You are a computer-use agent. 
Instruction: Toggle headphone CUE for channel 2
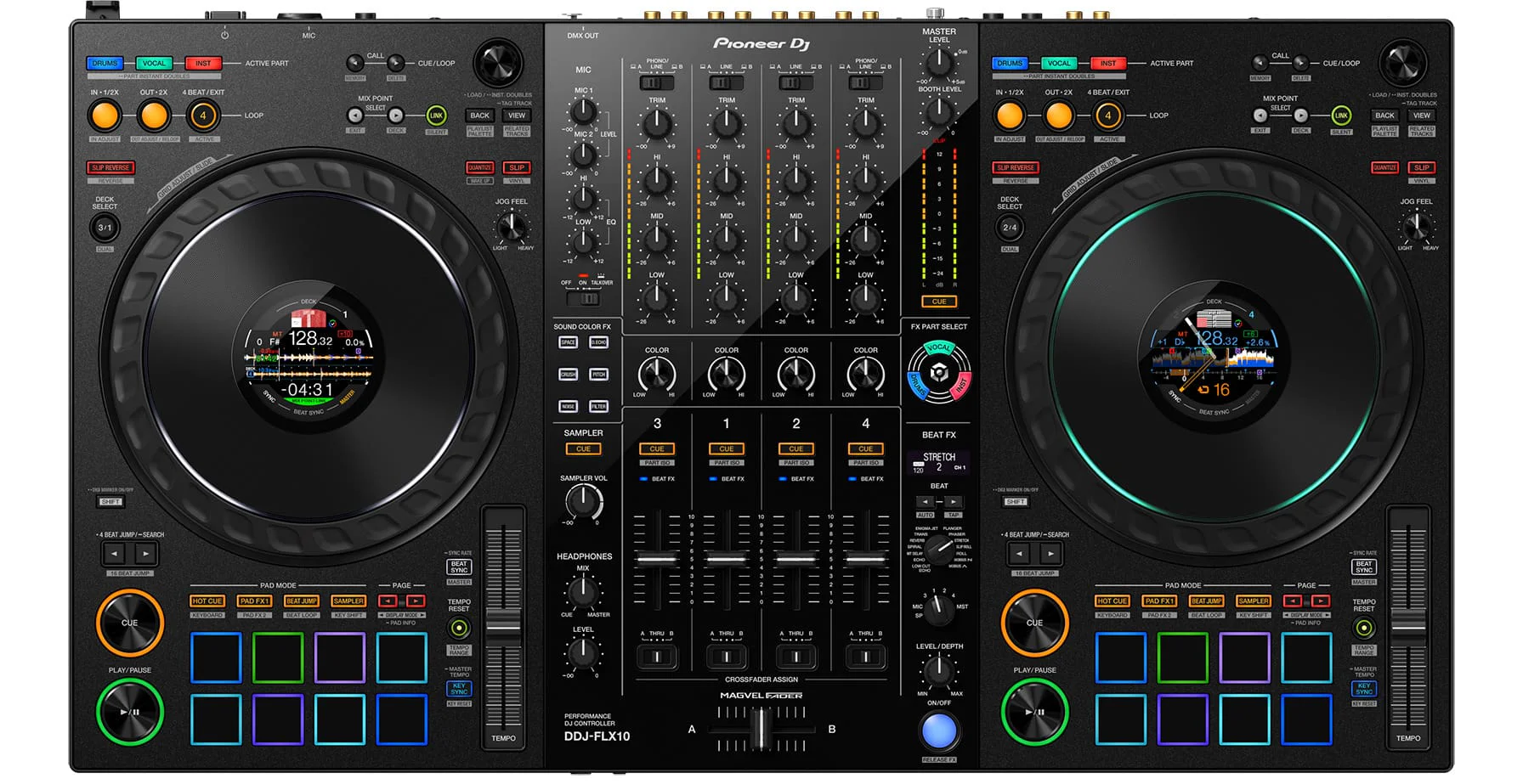click(796, 448)
